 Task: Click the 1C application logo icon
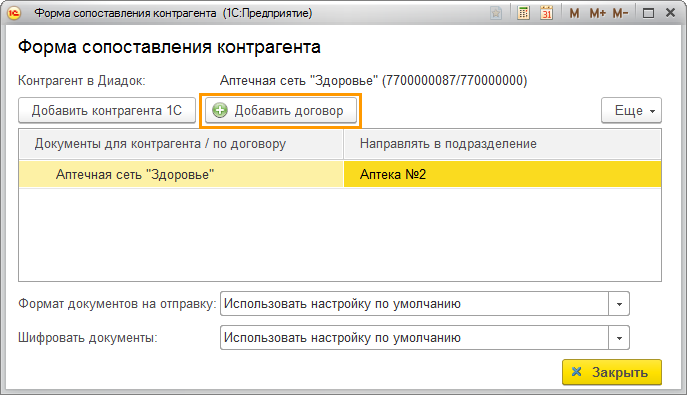[14, 13]
